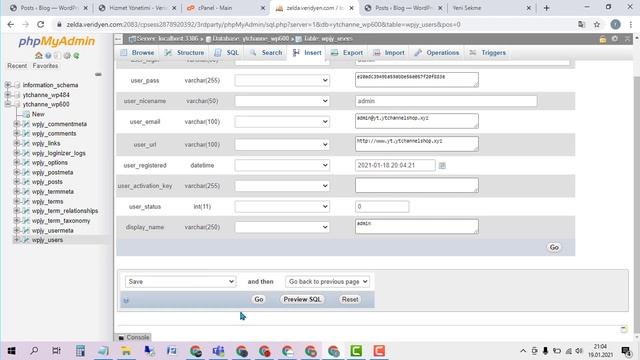Viewport: 640px width, 360px height.
Task: Expand the ytchanne_wp484 database node
Action: click(8, 95)
